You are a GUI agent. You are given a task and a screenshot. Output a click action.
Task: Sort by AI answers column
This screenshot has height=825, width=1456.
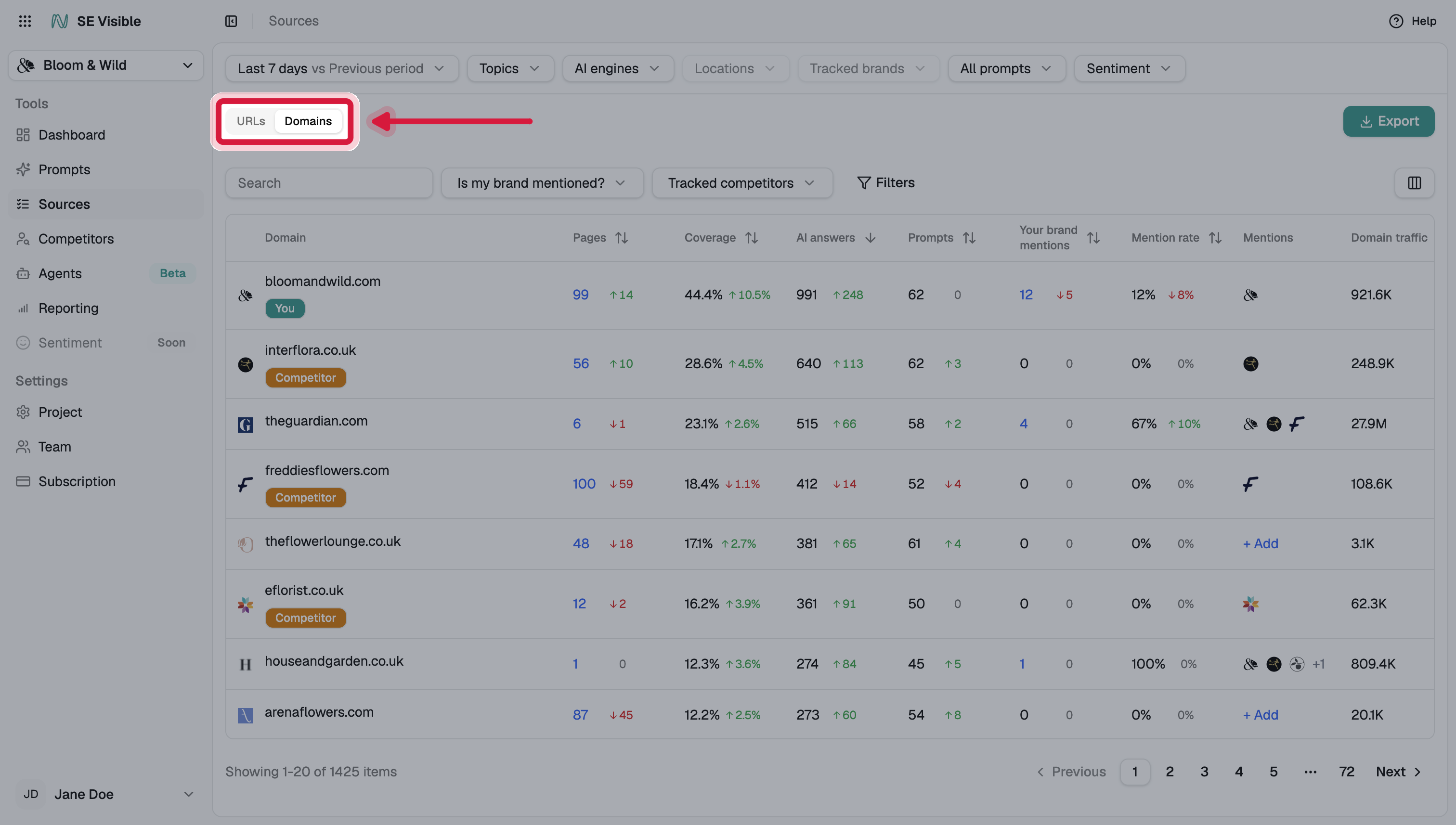pyautogui.click(x=871, y=238)
